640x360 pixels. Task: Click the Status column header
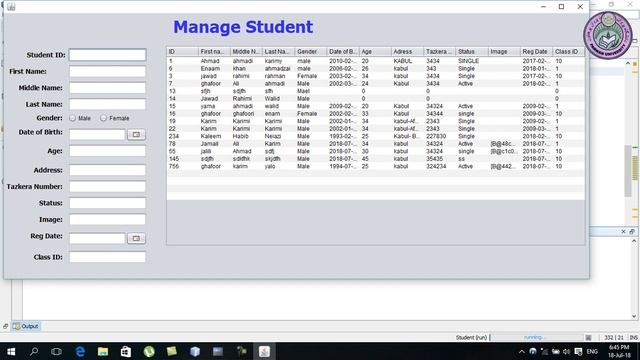(x=472, y=52)
